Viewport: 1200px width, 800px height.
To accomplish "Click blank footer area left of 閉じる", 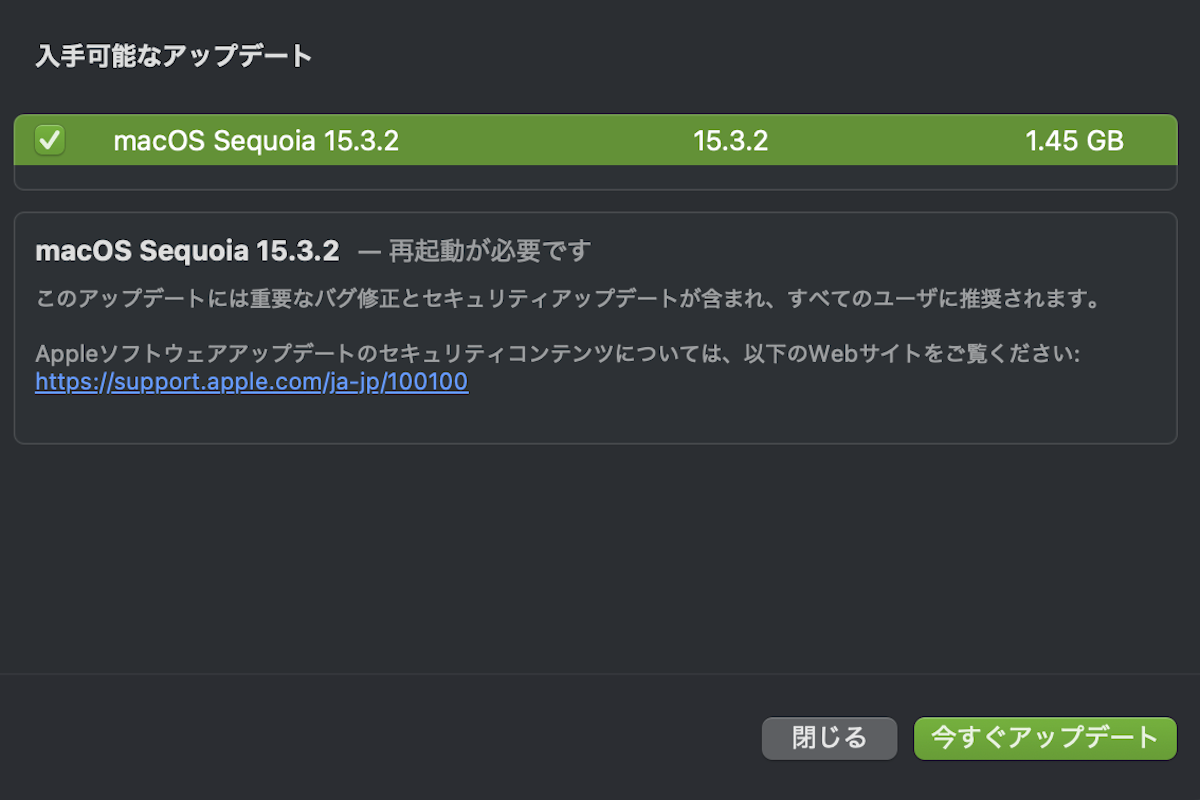I will coord(380,738).
